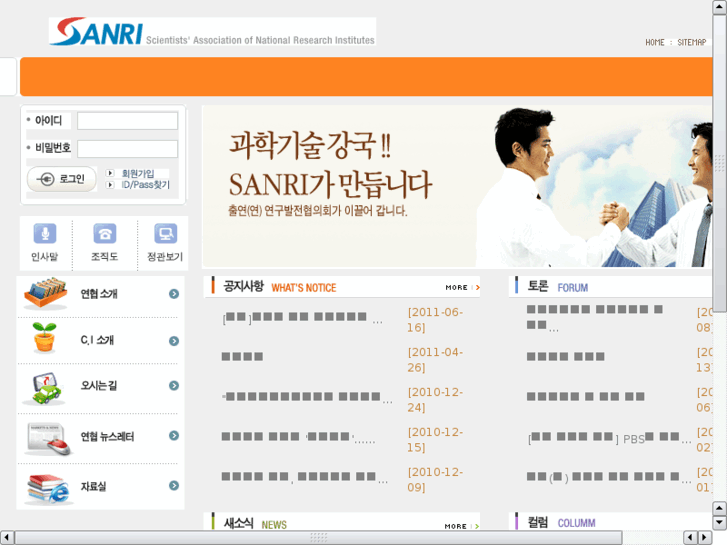Click the 토론 FORUM heading
727x545 pixels.
tap(558, 287)
